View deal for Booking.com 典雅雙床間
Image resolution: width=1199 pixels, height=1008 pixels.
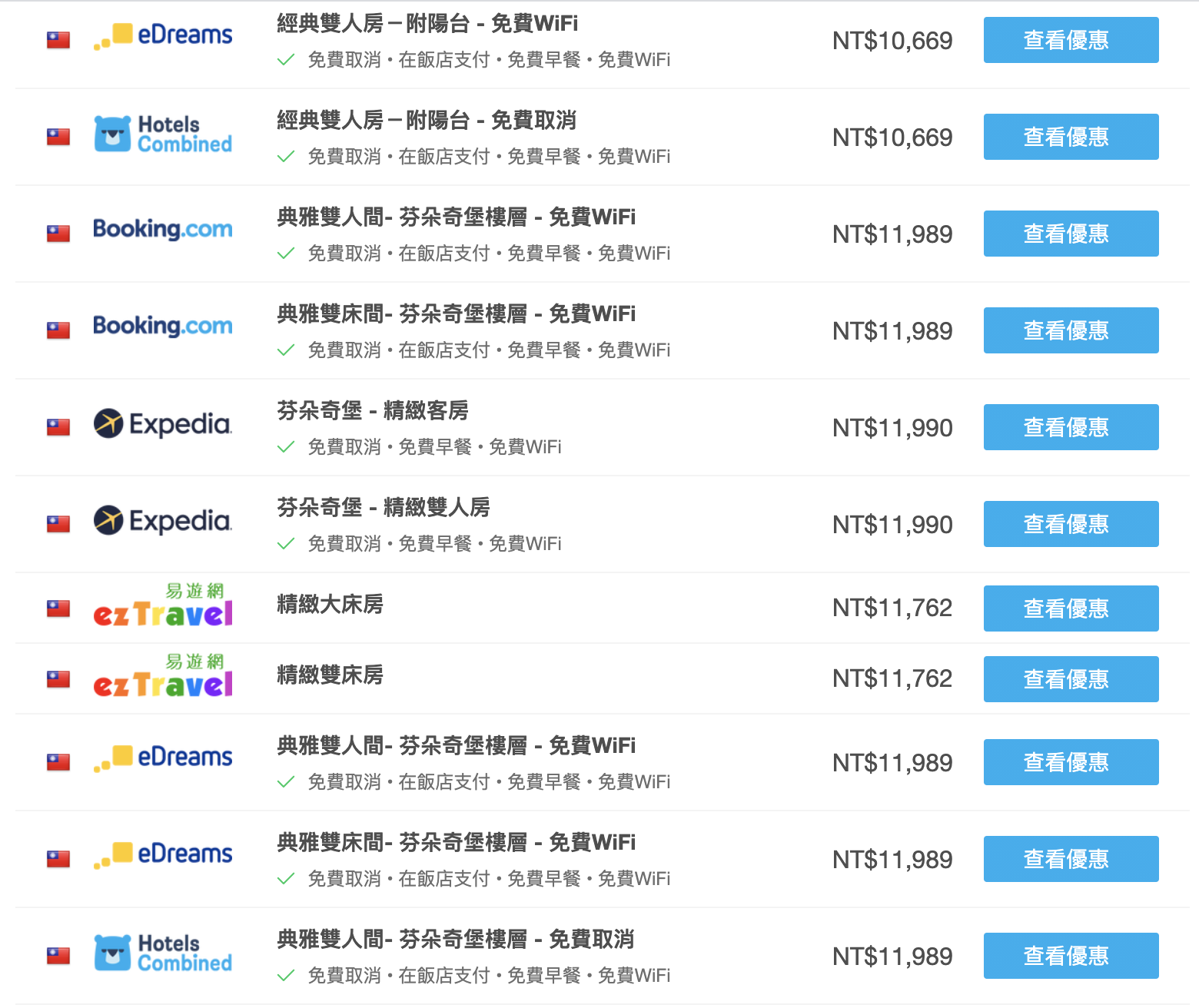pyautogui.click(x=1071, y=330)
